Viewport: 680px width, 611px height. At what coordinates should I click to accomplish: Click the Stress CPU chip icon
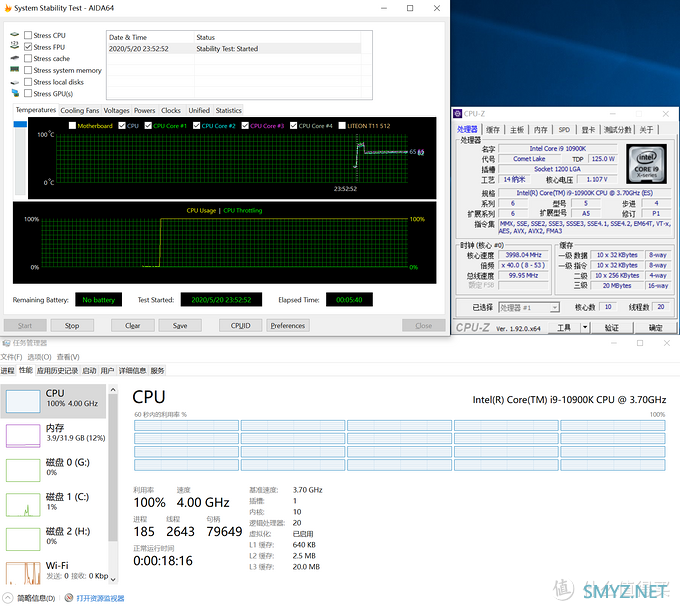(15, 35)
